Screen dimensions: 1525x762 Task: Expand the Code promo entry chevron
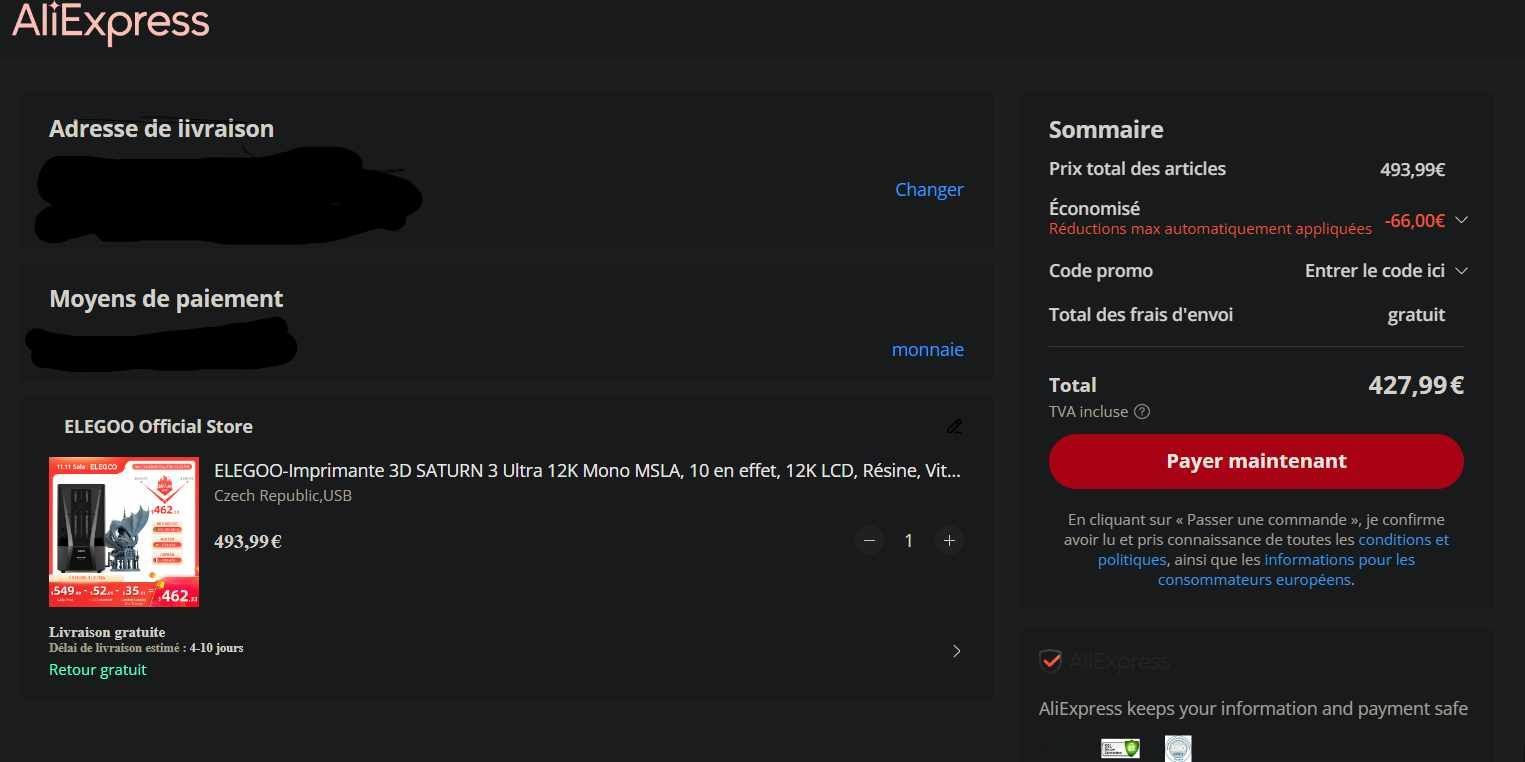coord(1461,271)
